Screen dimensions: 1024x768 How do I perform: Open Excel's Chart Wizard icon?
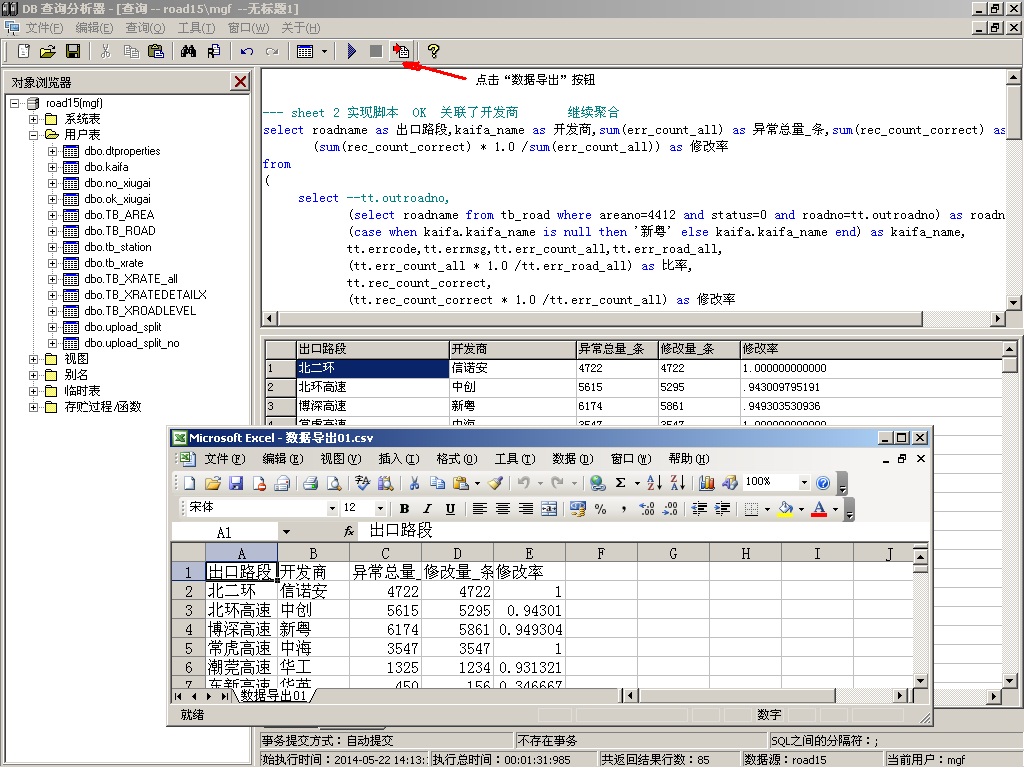(x=707, y=483)
